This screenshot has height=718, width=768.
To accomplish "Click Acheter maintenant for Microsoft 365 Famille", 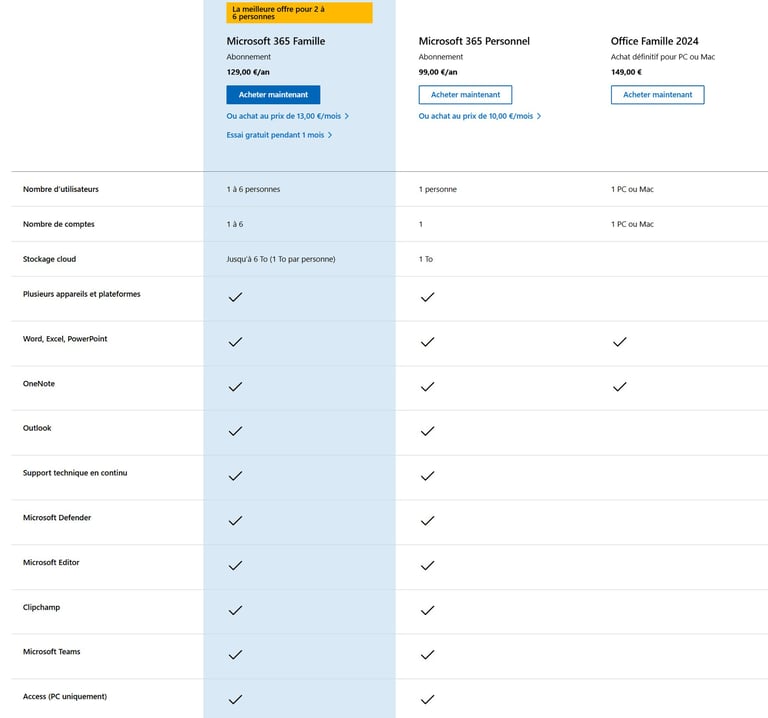I will click(273, 94).
